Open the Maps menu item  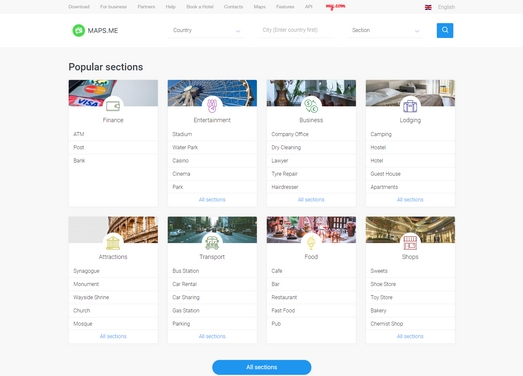click(x=259, y=7)
